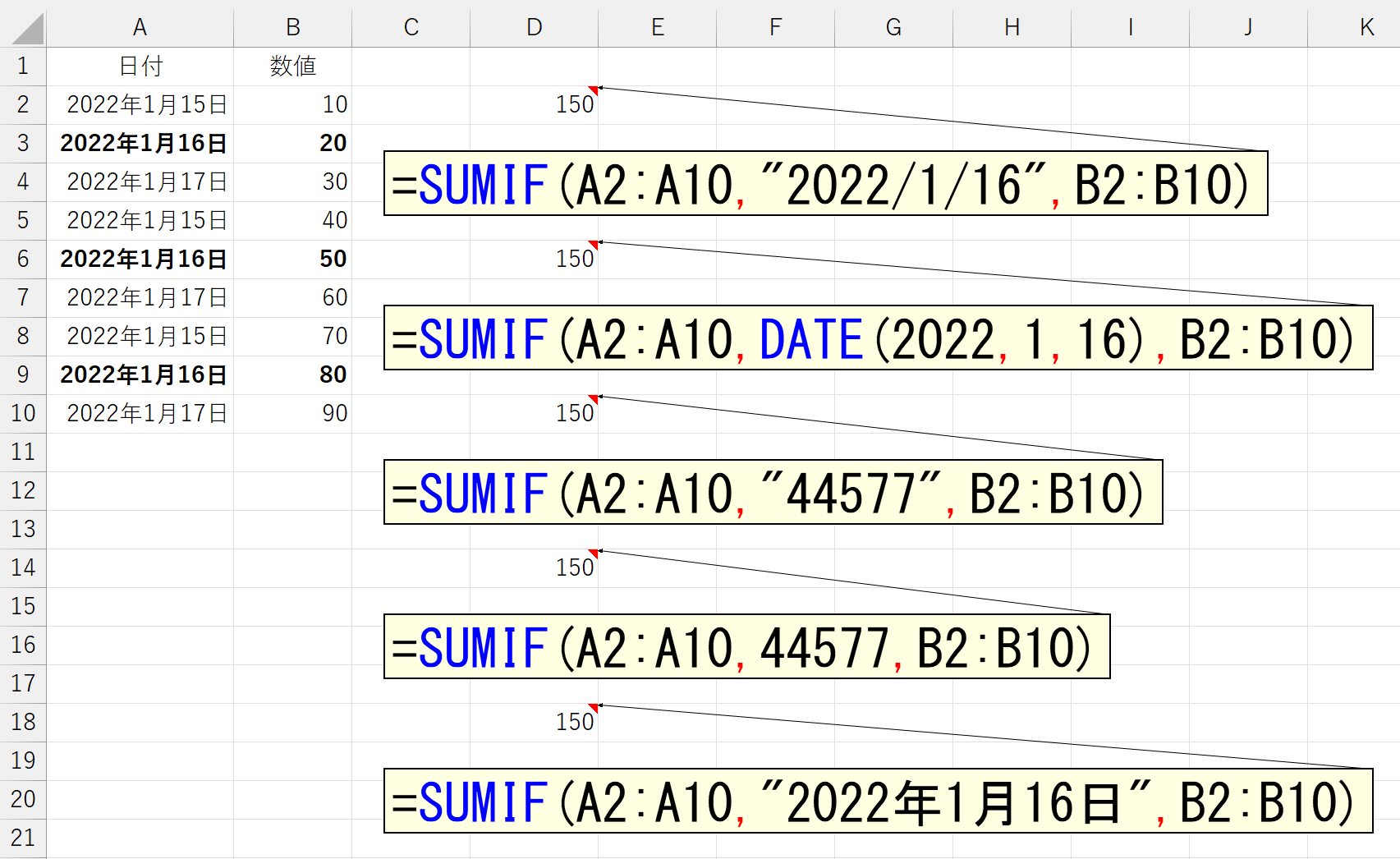Screen dimensions: 1400x859
Task: Select row 3 header
Action: [x=23, y=144]
